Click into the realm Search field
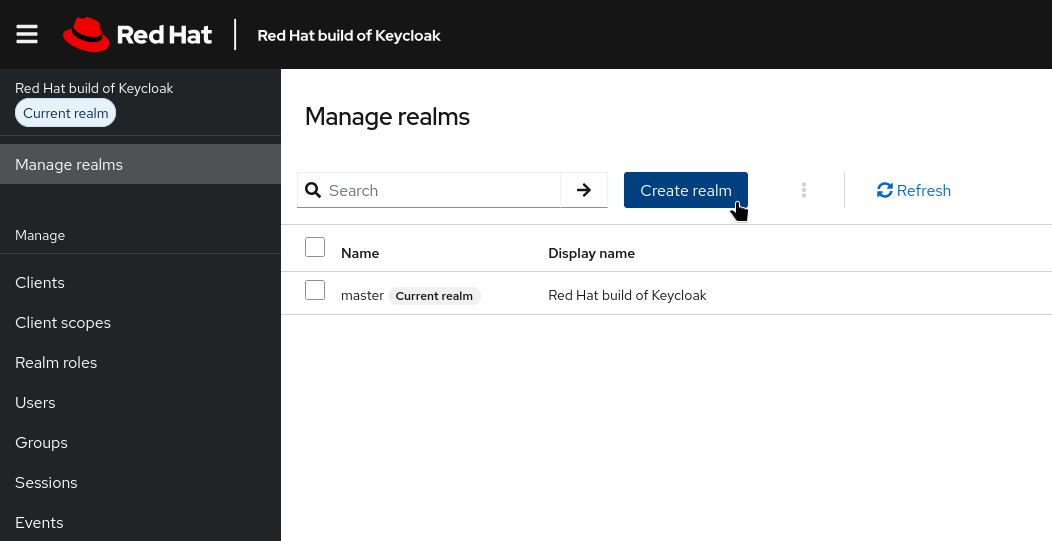Viewport: 1052px width, 541px height. [x=440, y=190]
